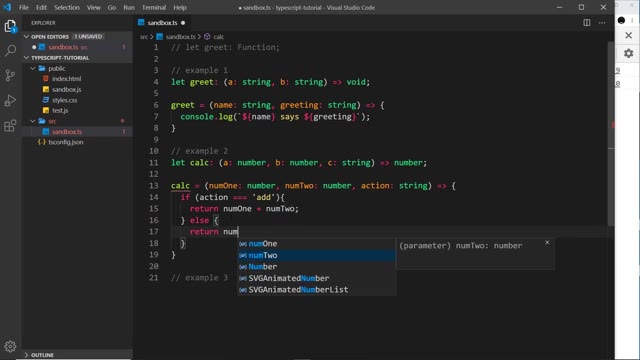Open the Go menu
The image size is (640, 360).
[x=111, y=7]
